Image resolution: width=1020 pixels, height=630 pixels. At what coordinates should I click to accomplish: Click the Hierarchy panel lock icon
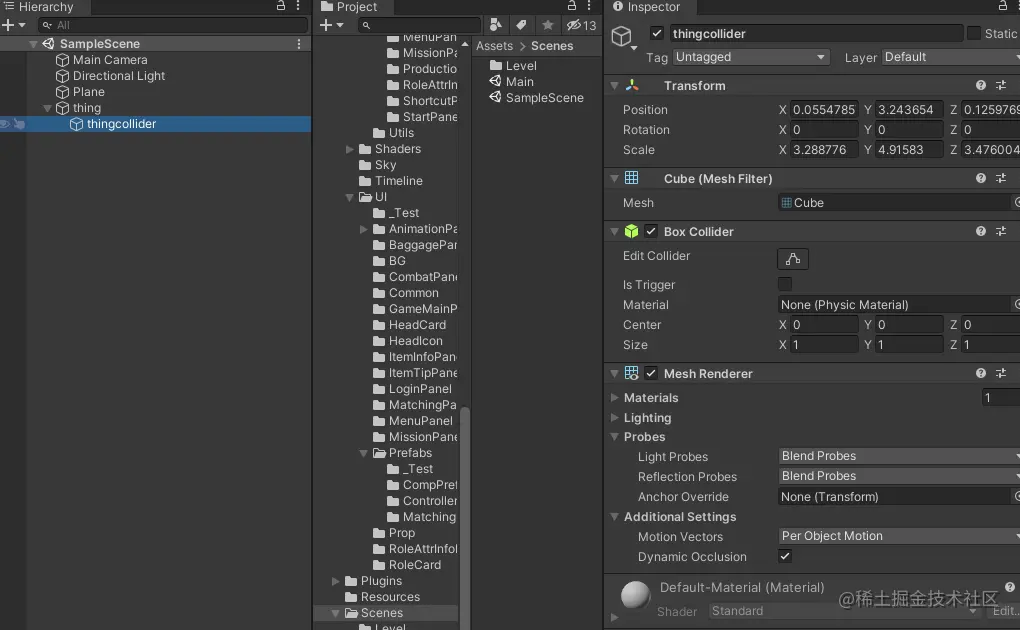(281, 6)
